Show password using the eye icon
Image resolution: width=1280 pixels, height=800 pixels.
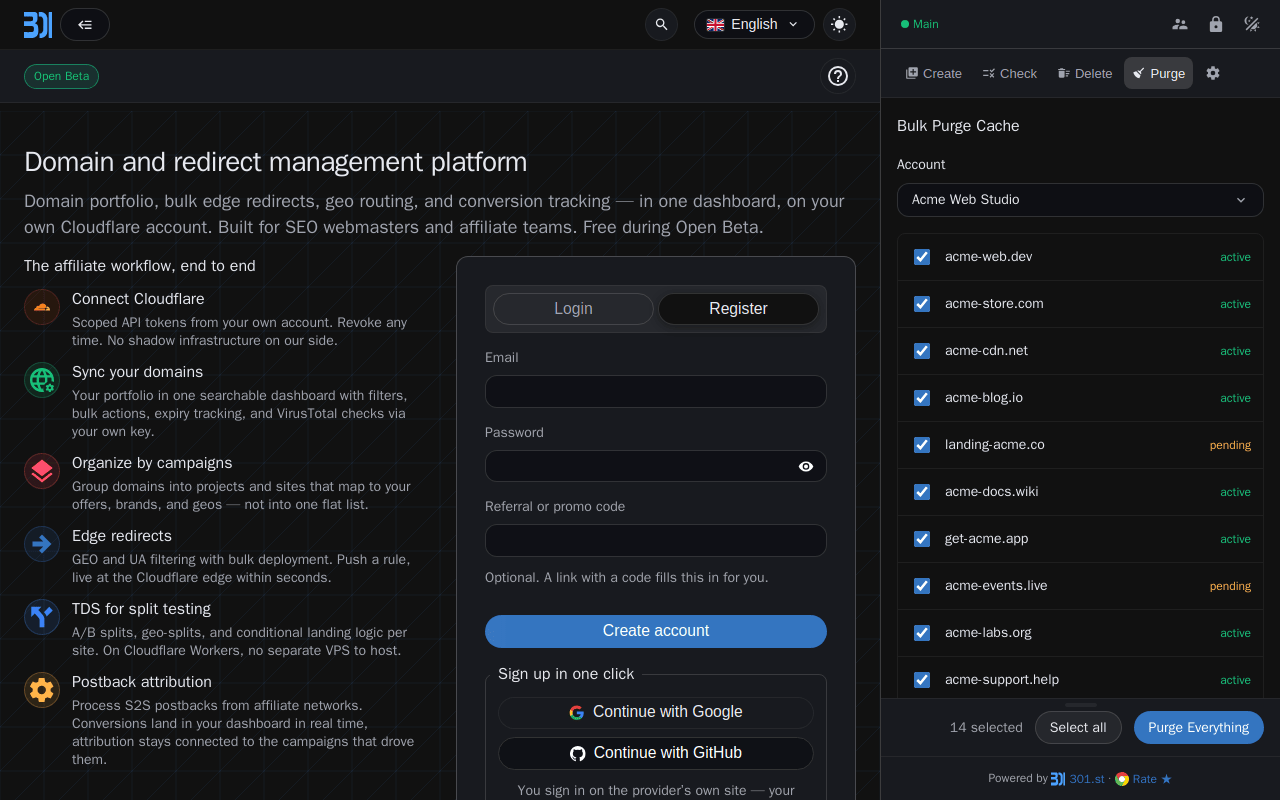pyautogui.click(x=806, y=466)
